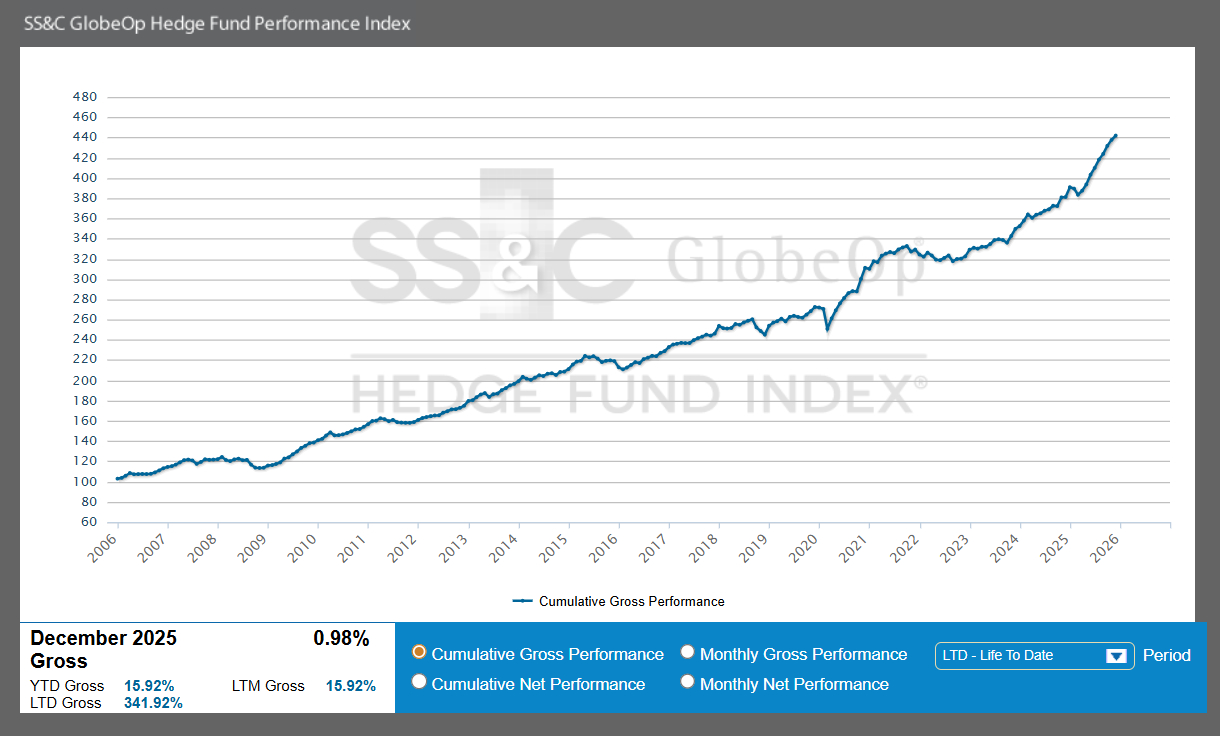
Task: Click the final peak data point on the line
Action: 1115,135
